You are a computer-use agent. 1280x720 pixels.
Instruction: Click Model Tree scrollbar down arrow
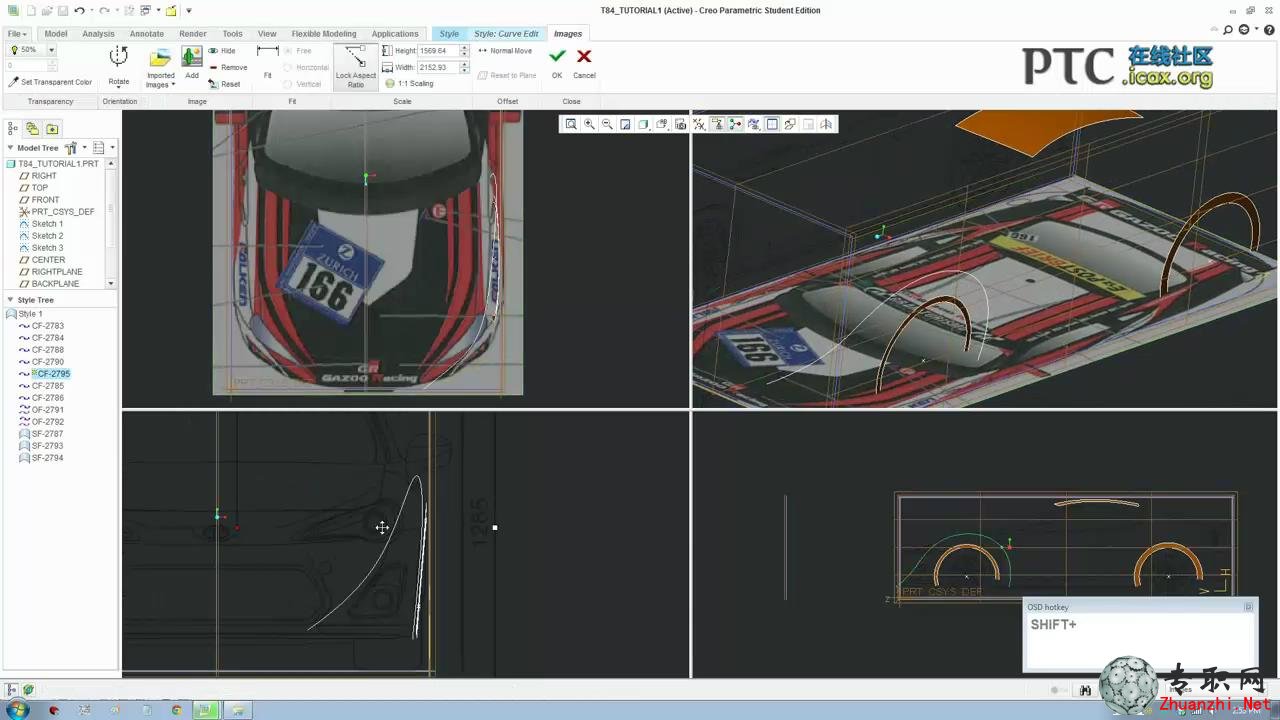click(x=110, y=284)
